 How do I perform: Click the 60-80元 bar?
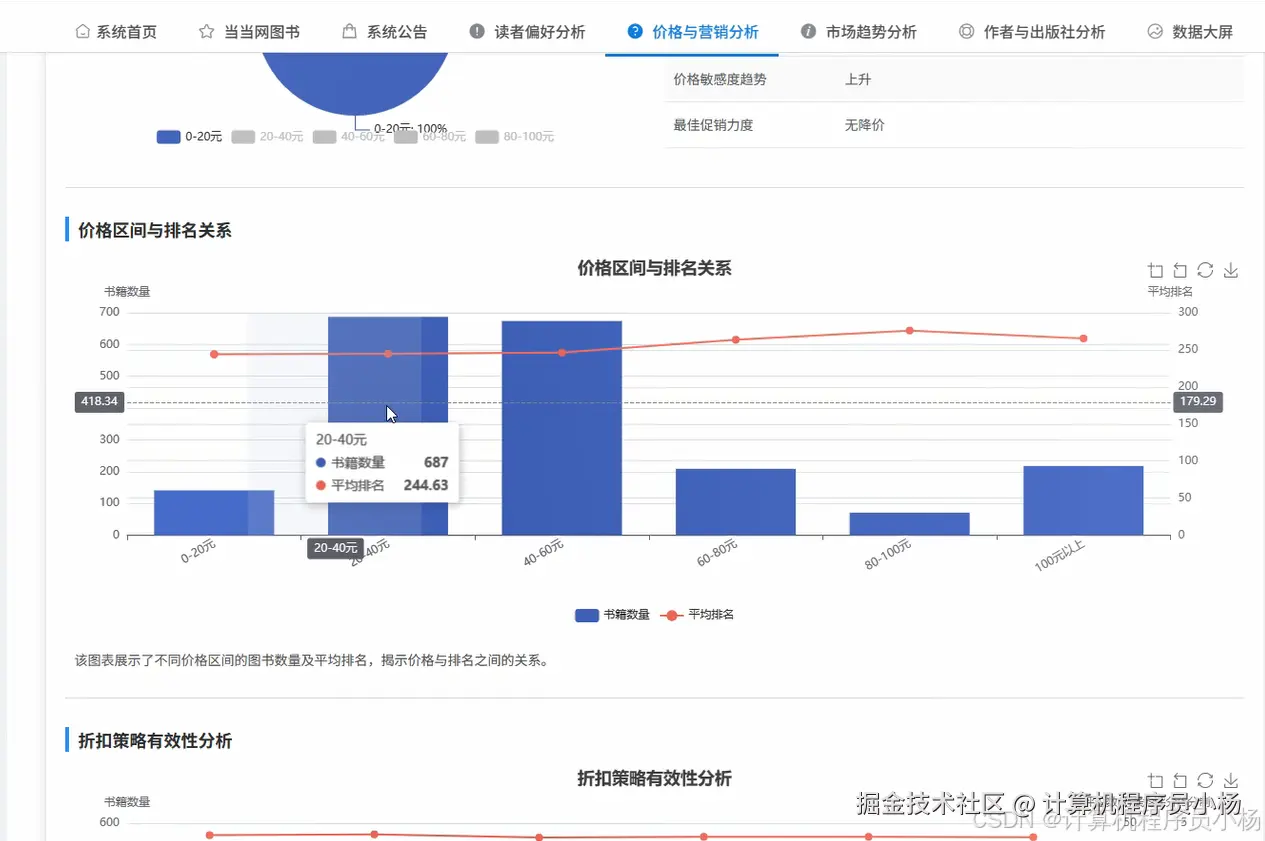click(x=735, y=502)
